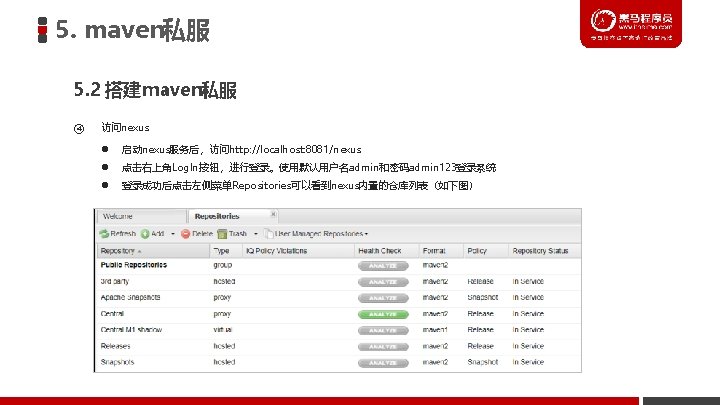Click ANALYZE button for Snapshots row
720x405 pixels.
pos(383,363)
